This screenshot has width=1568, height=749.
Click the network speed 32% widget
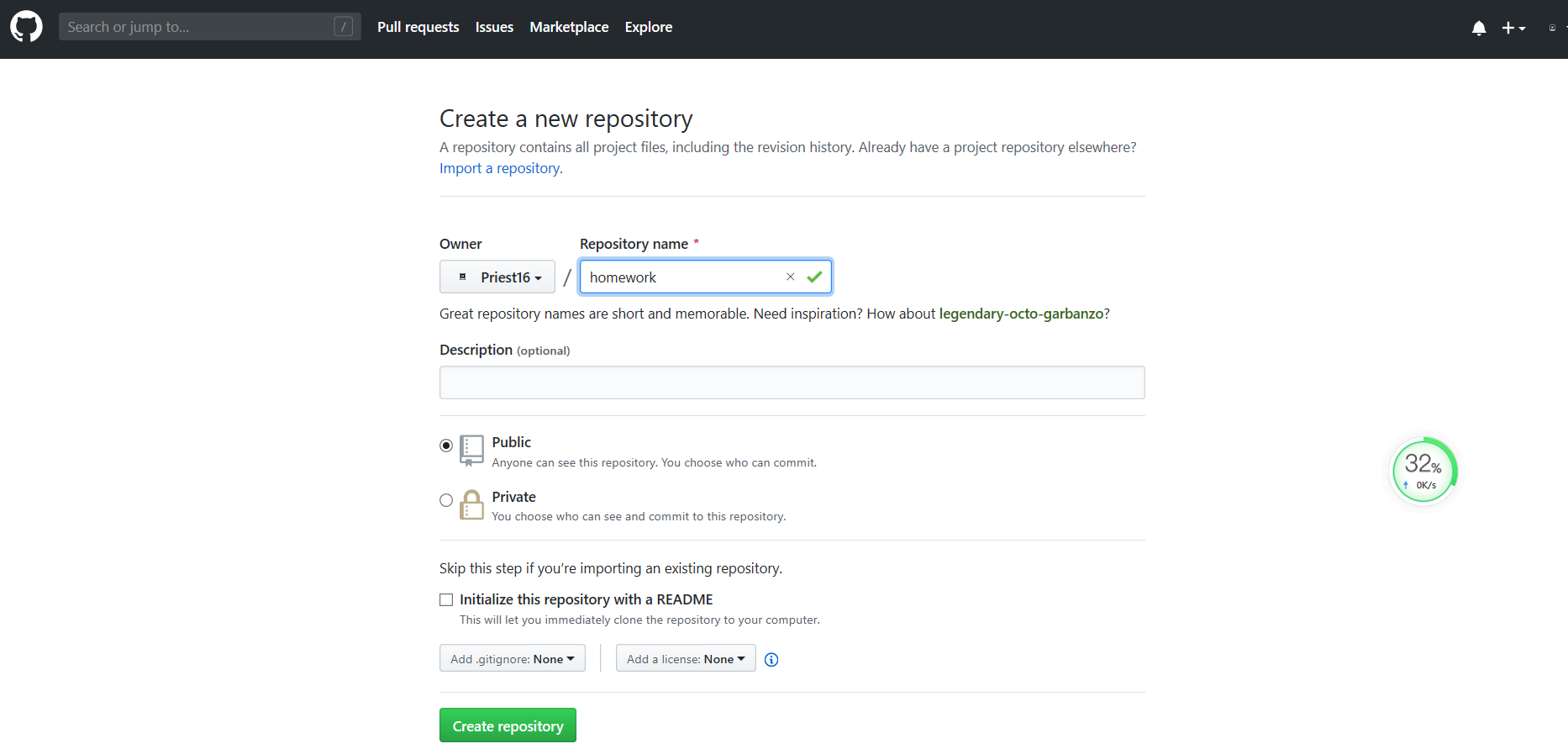[x=1424, y=471]
